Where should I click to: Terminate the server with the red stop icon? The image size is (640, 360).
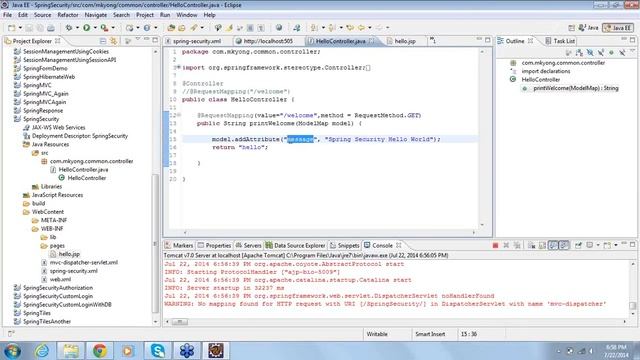[x=495, y=245]
